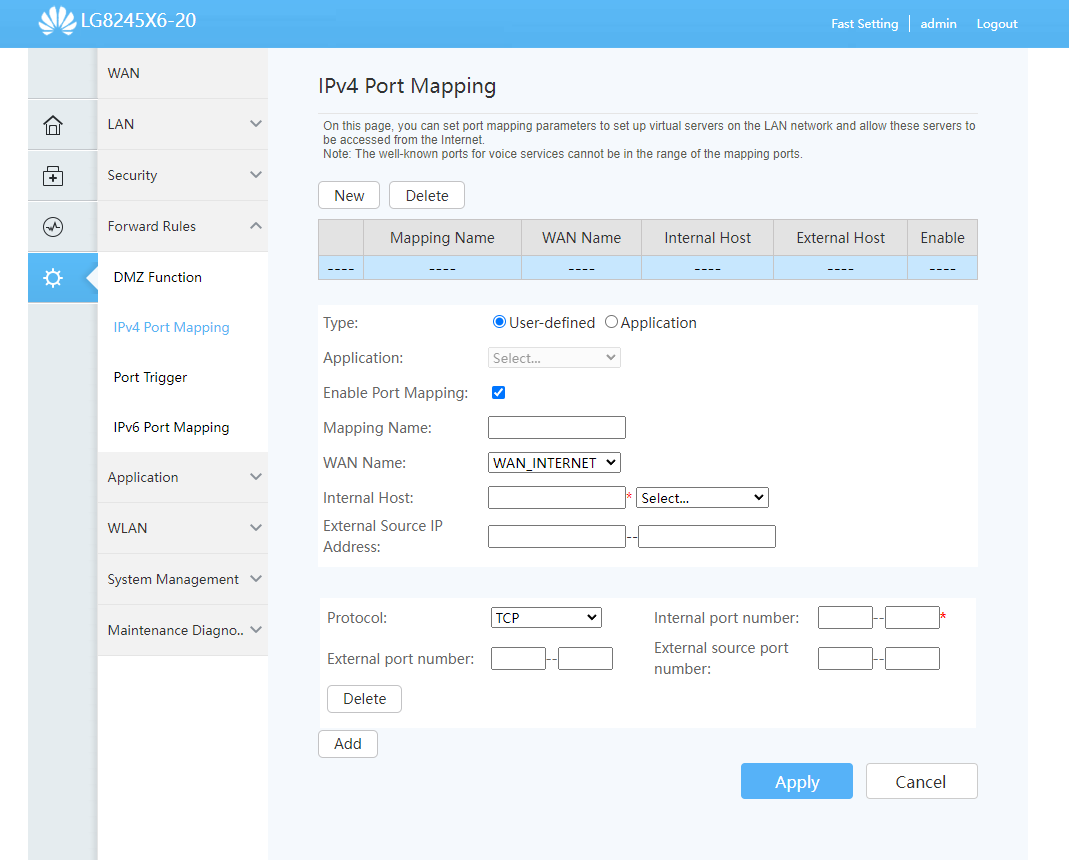Open the WAN Name dropdown
Viewport: 1069px width, 860px height.
coord(554,463)
